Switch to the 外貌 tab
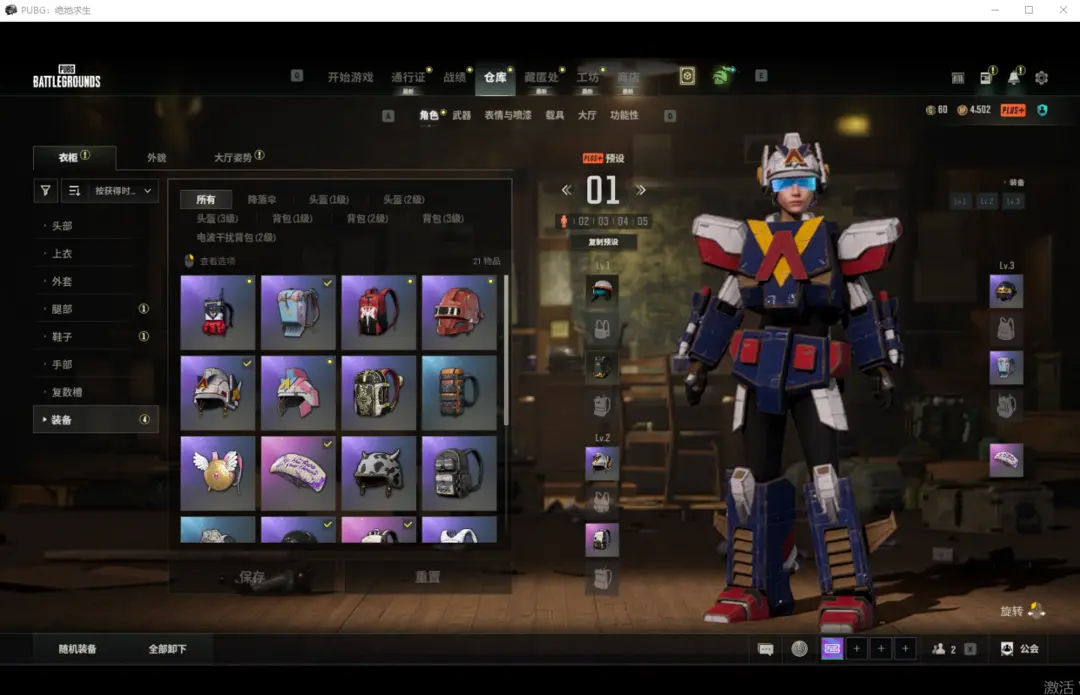Image resolution: width=1080 pixels, height=695 pixels. (156, 158)
